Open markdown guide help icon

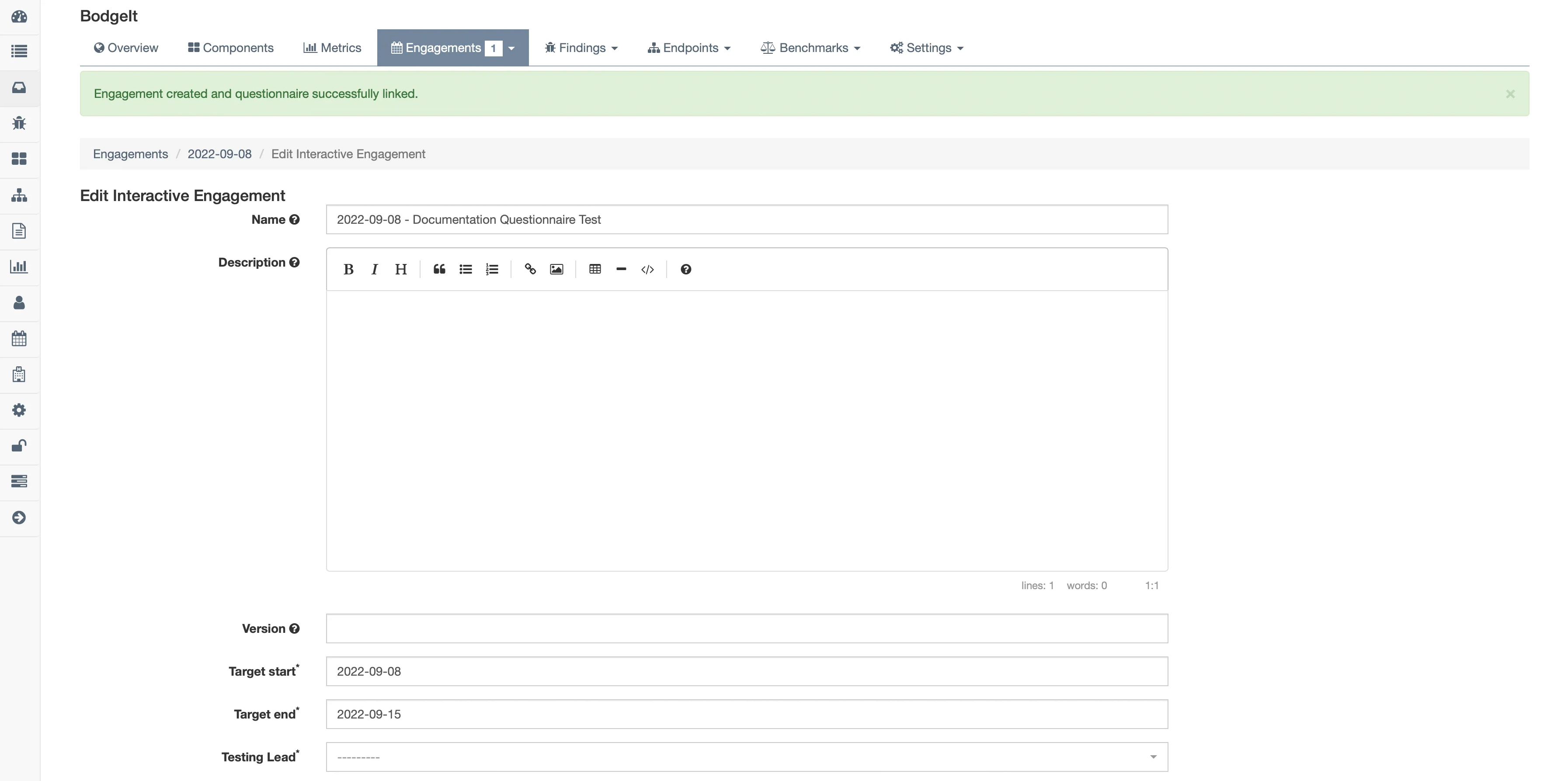point(685,269)
